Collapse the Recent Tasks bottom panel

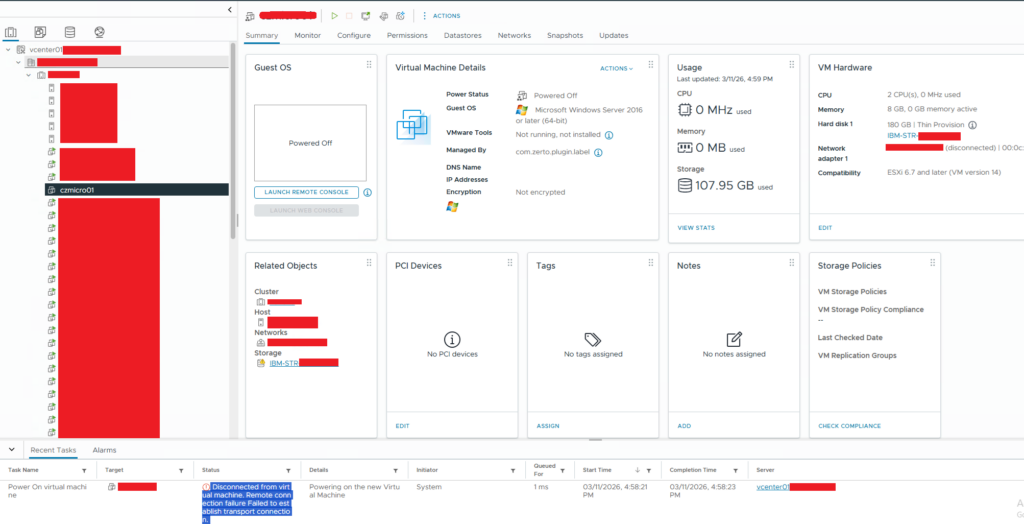coord(10,450)
